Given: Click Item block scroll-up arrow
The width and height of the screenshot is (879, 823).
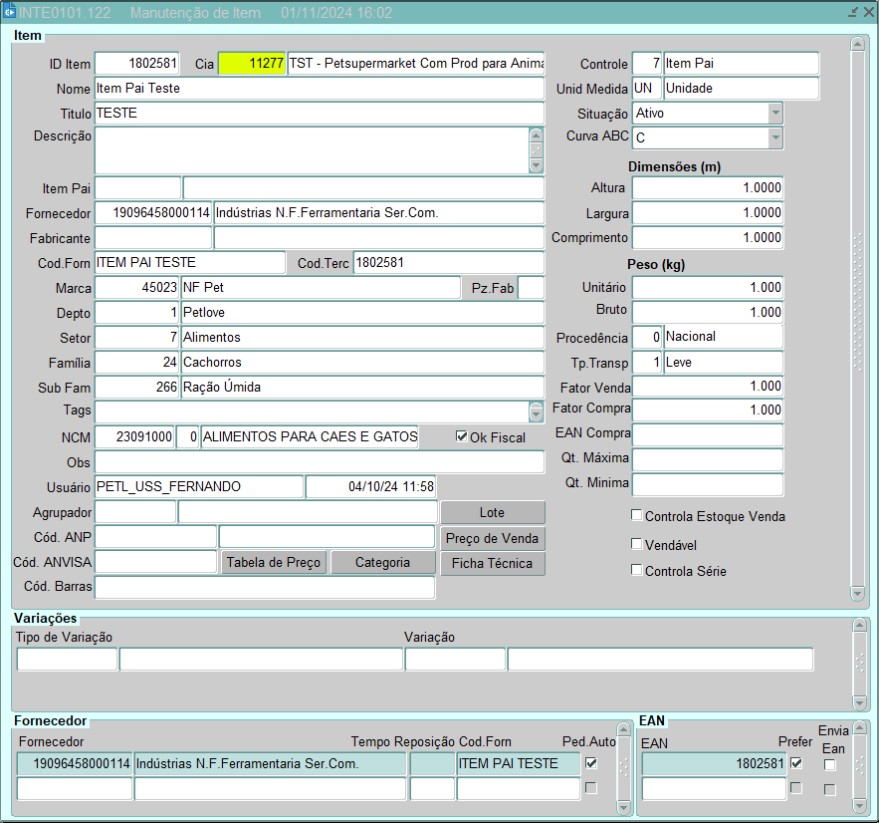Looking at the screenshot, I should pos(857,44).
